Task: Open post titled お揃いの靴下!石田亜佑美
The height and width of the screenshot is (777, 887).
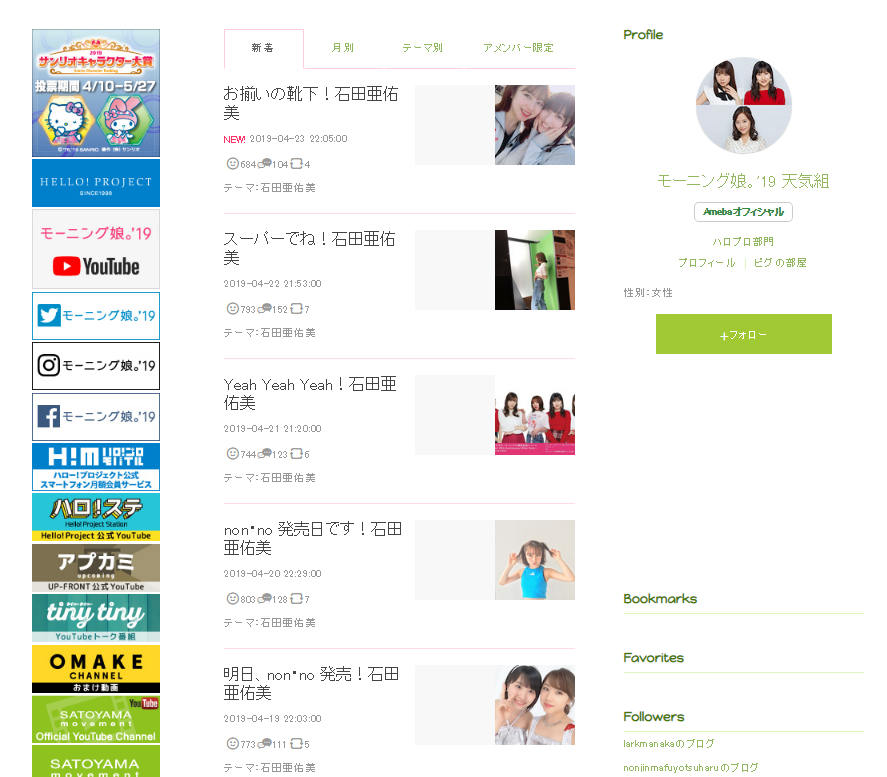Action: pos(311,103)
